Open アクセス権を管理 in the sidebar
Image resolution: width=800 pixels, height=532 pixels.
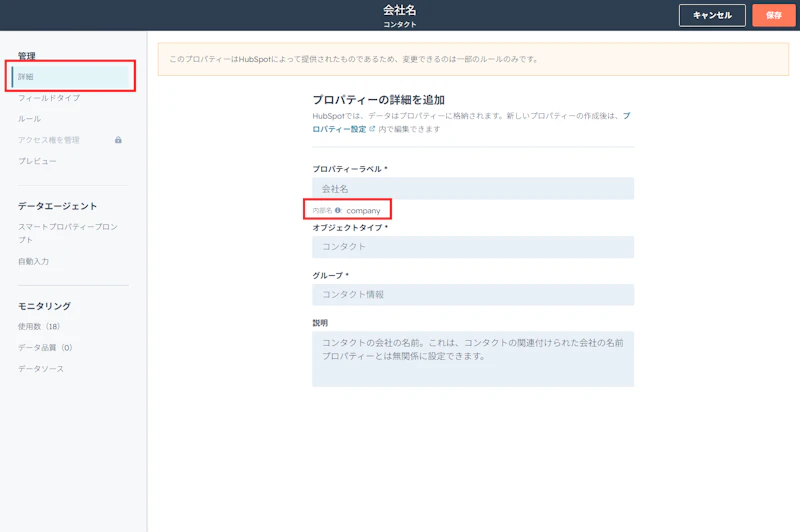49,140
